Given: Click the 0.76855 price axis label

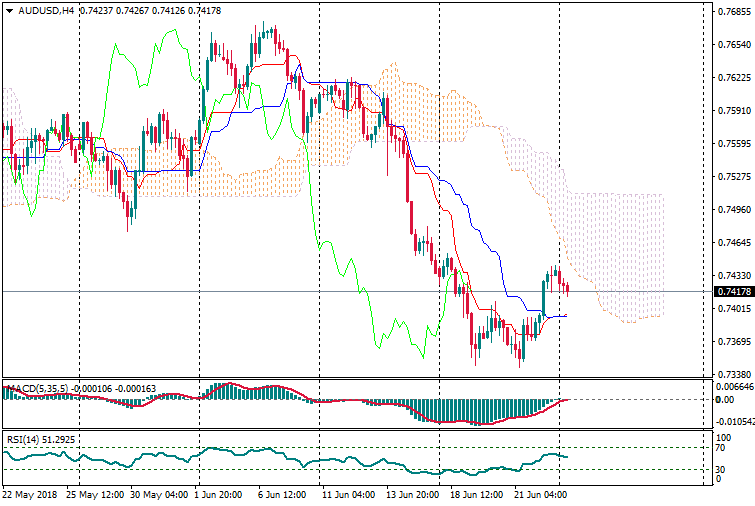Looking at the screenshot, I should pyautogui.click(x=732, y=12).
